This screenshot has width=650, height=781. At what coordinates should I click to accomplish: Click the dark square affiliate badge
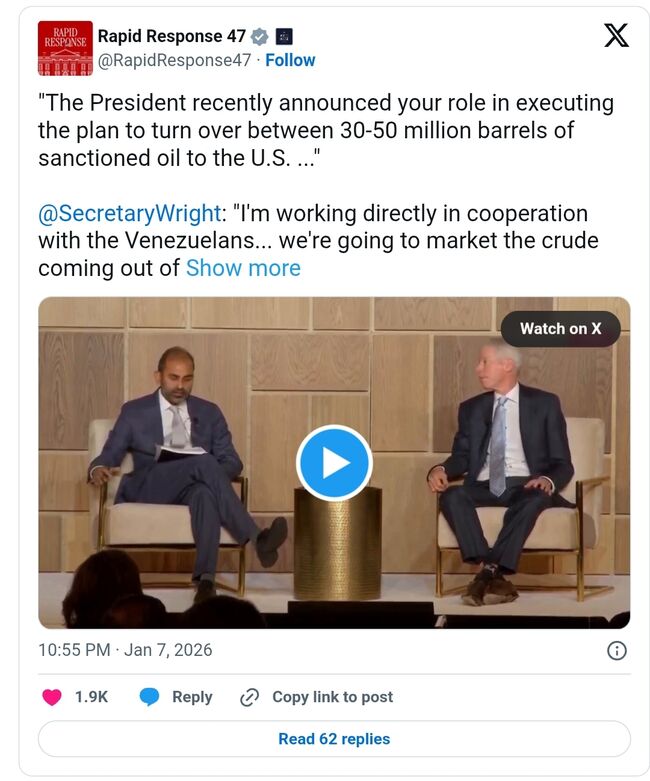[285, 36]
